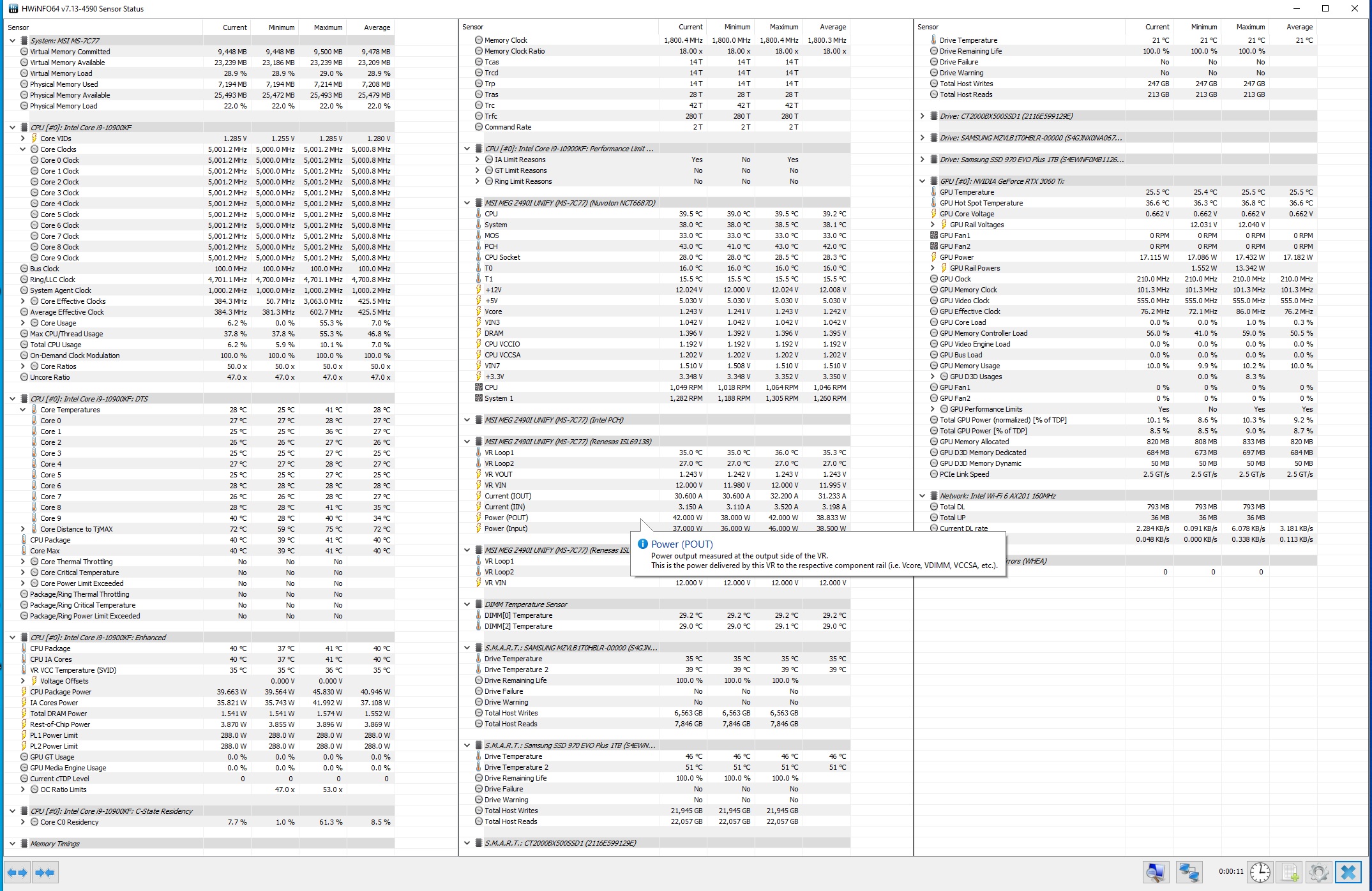Click the circle icon beside Total Host Writes 6,563 GB
Image resolution: width=1372 pixels, height=891 pixels.
click(x=479, y=713)
